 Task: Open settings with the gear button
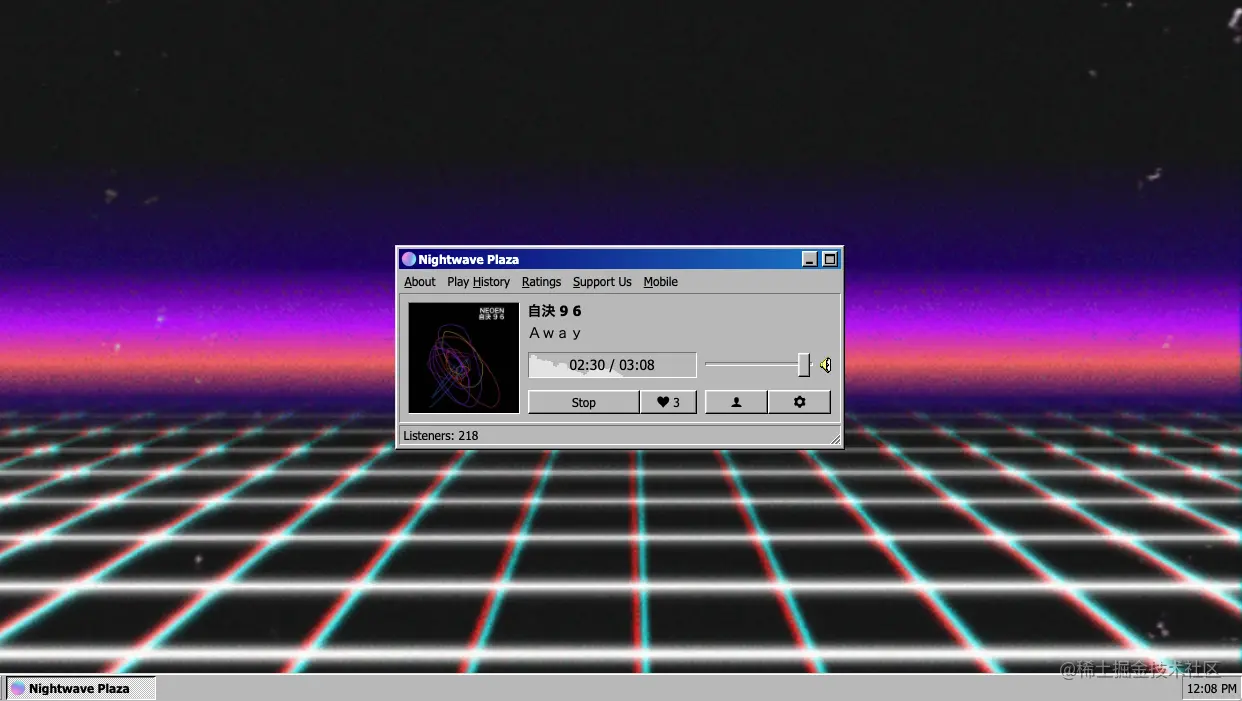799,402
